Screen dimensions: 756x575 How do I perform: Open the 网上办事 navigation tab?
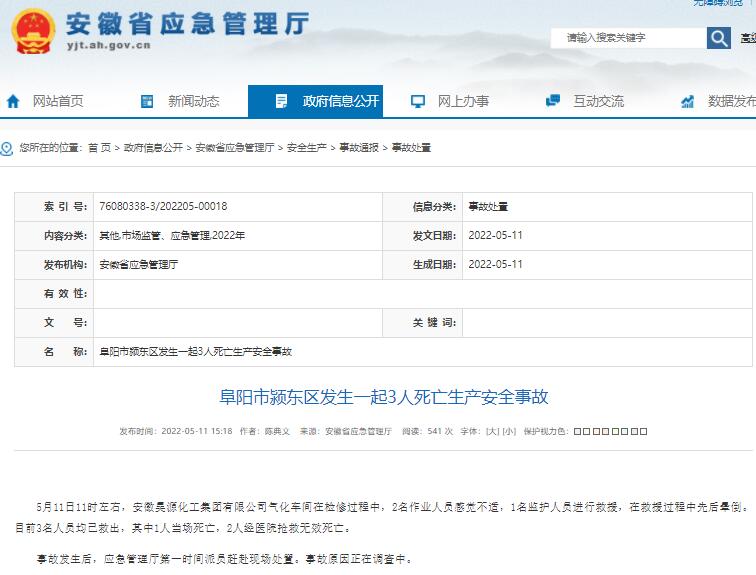tap(463, 101)
